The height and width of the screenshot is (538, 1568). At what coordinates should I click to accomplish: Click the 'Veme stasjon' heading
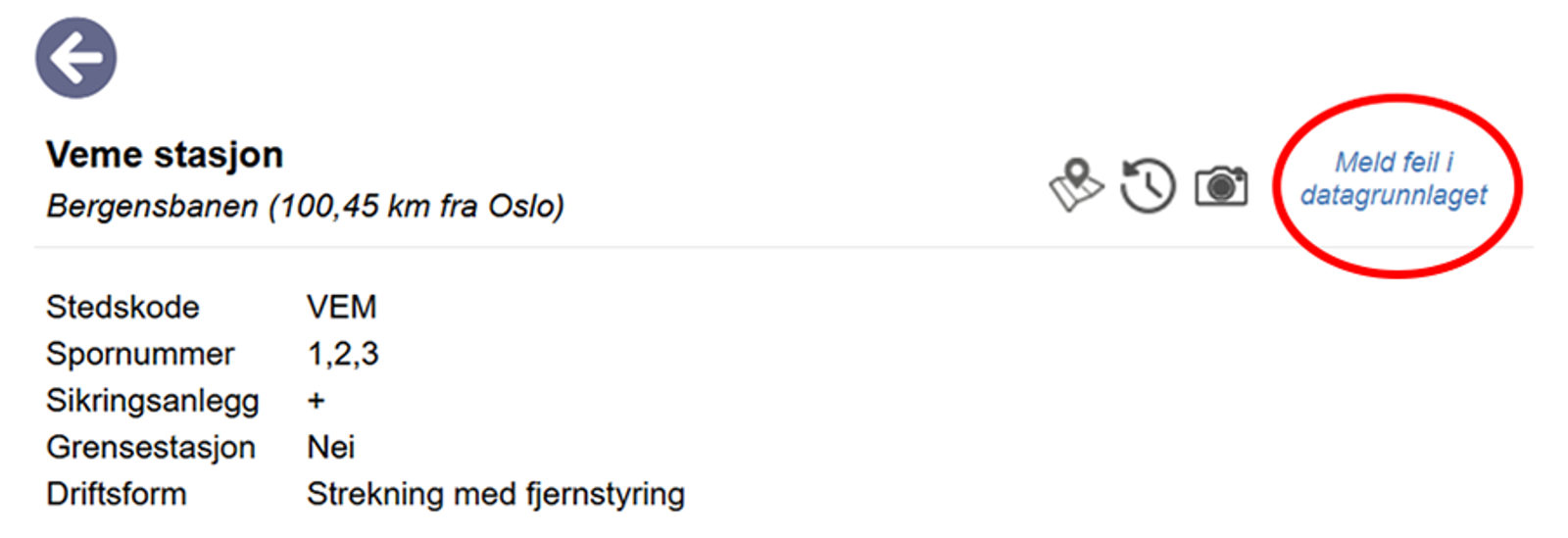click(x=165, y=155)
